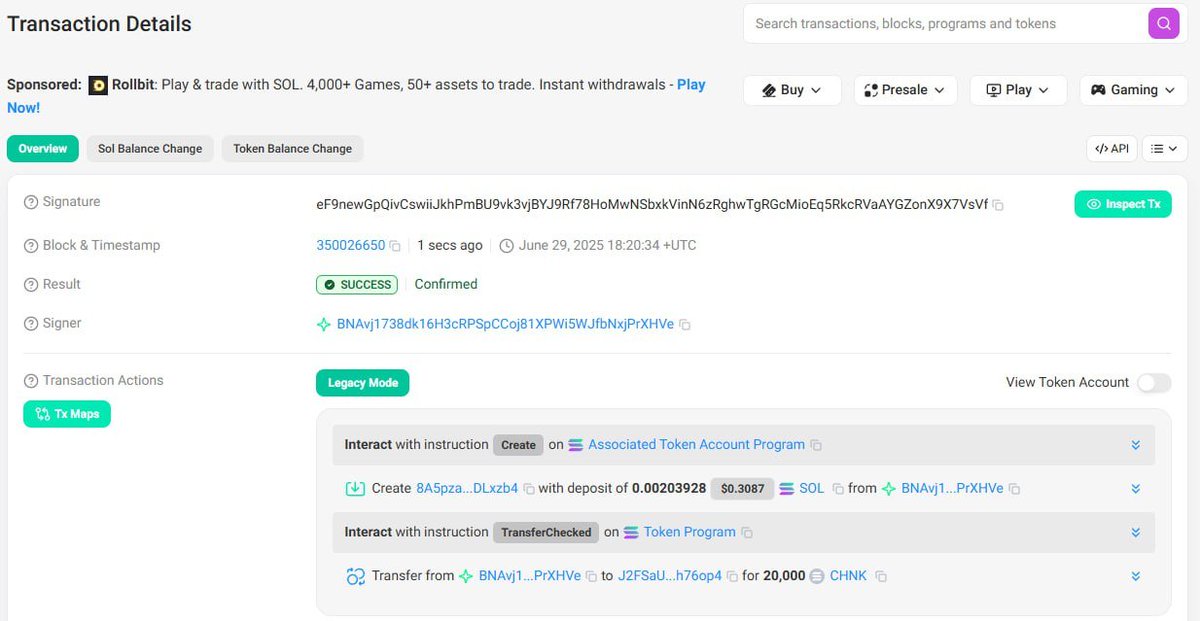Copy the transaction signature
1200x621 pixels.
pos(998,205)
